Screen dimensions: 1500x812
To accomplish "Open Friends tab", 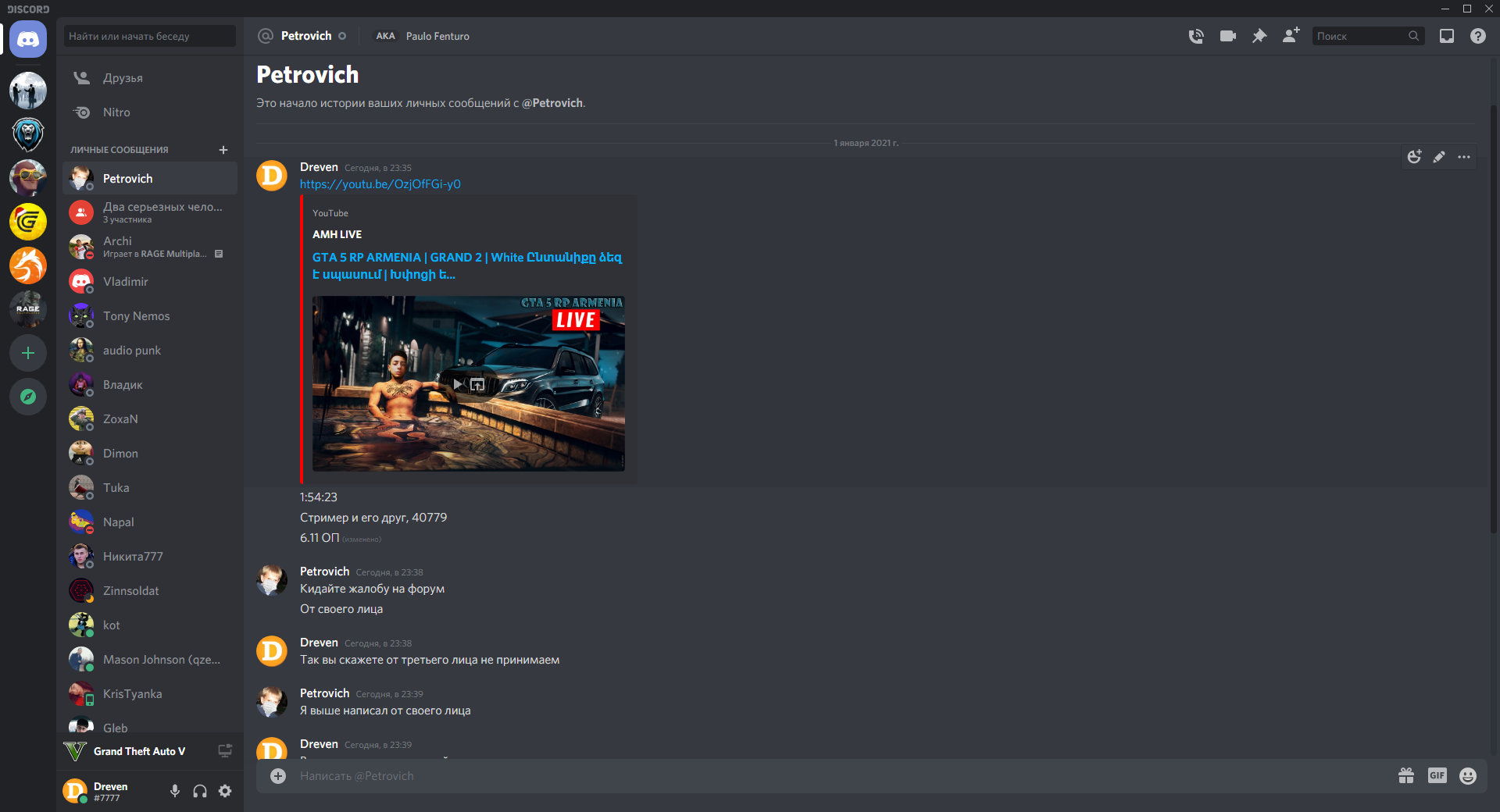I will tap(150, 78).
